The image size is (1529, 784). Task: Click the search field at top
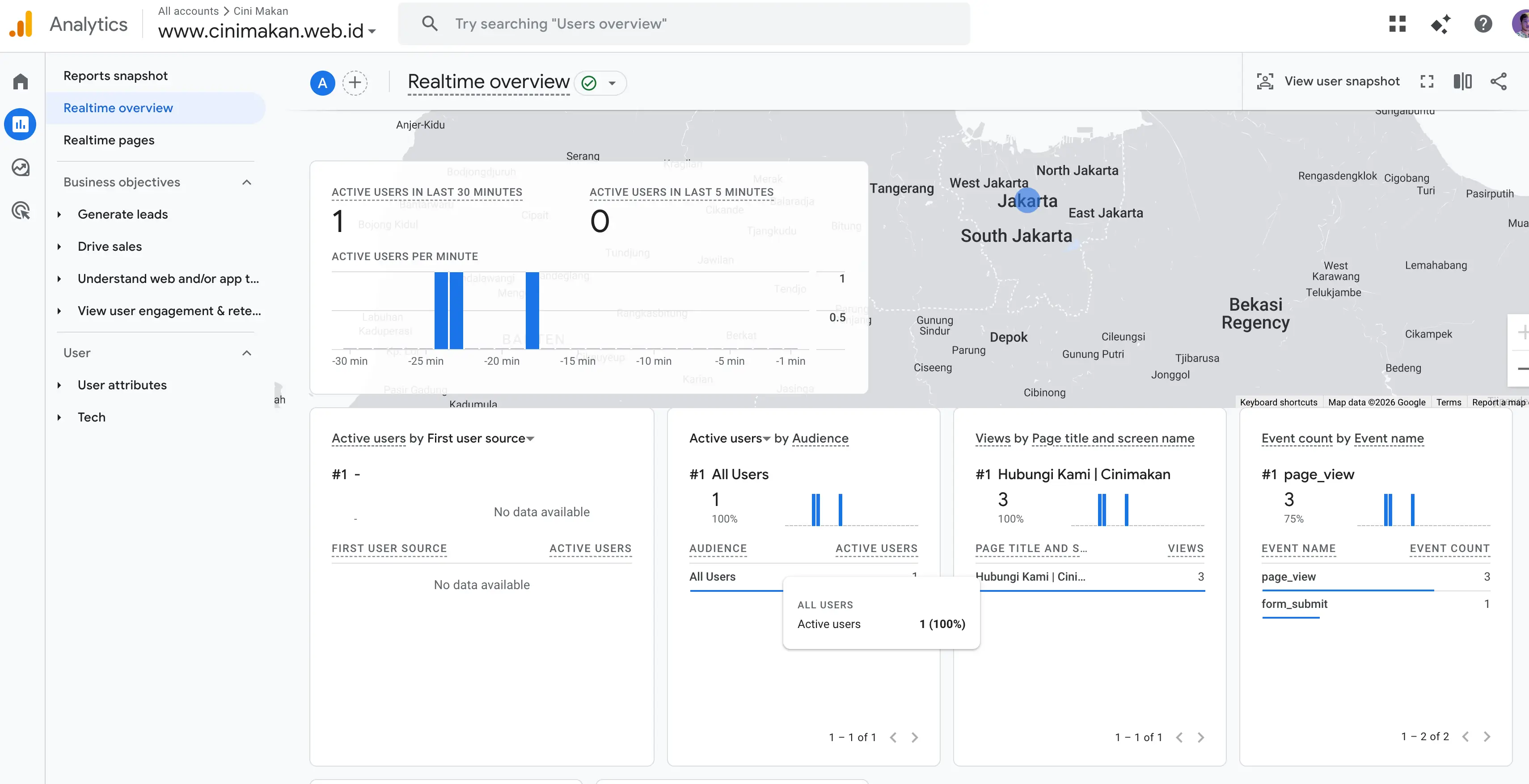(x=684, y=24)
